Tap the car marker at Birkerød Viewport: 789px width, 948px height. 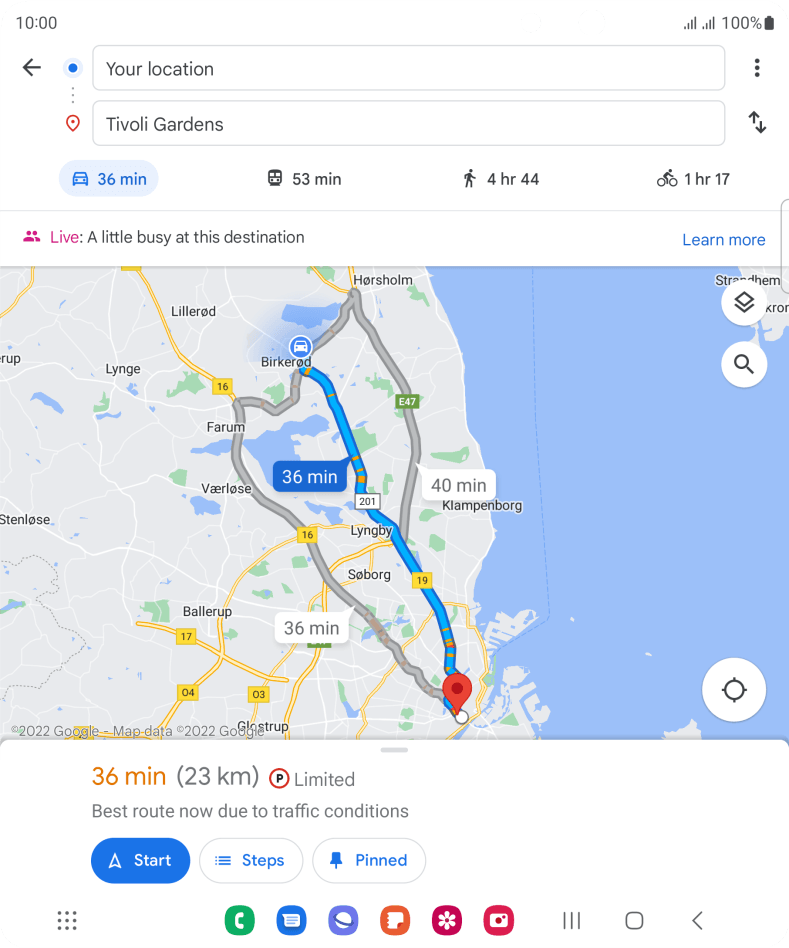pos(300,346)
